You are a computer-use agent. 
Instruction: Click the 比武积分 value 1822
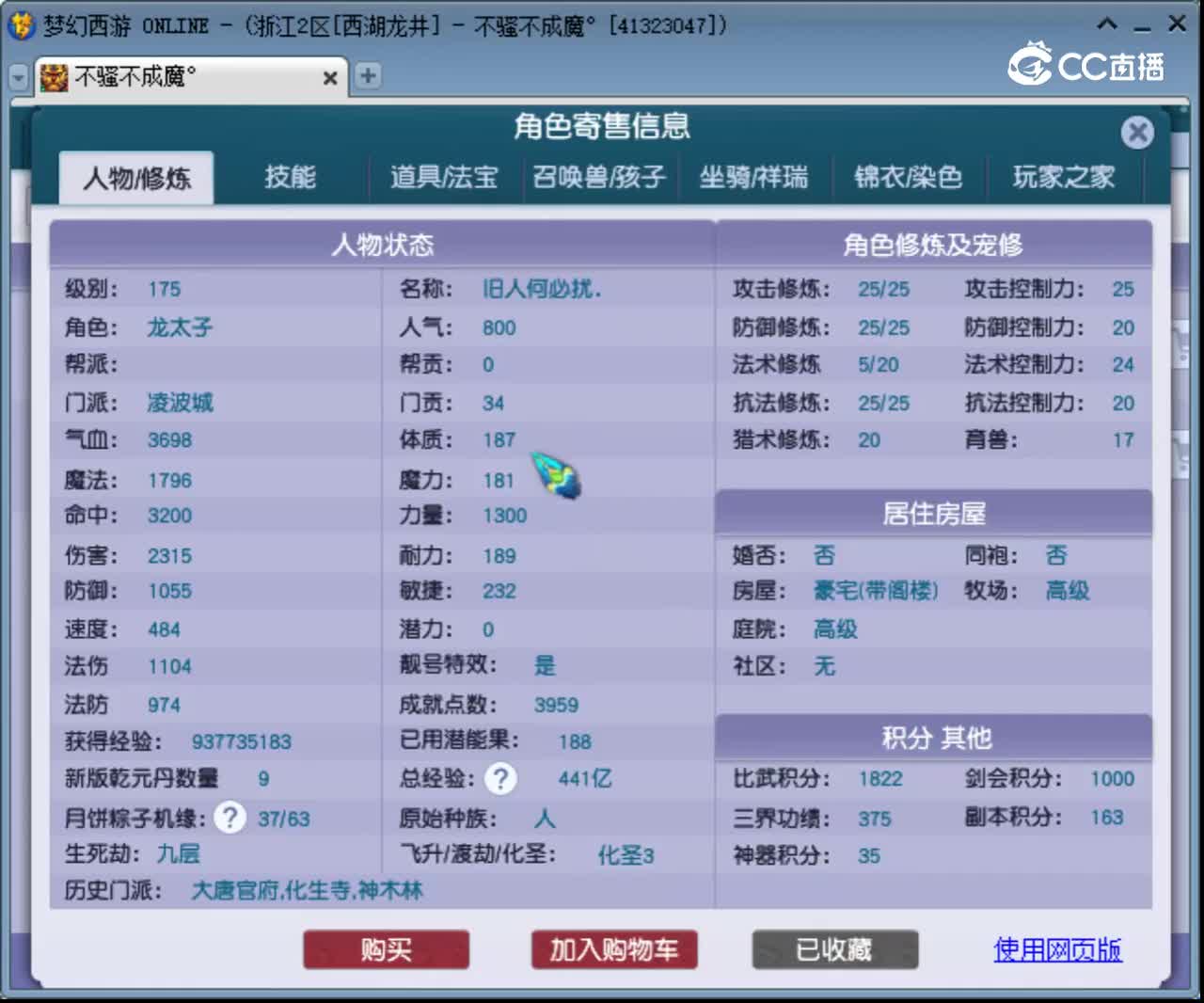880,779
